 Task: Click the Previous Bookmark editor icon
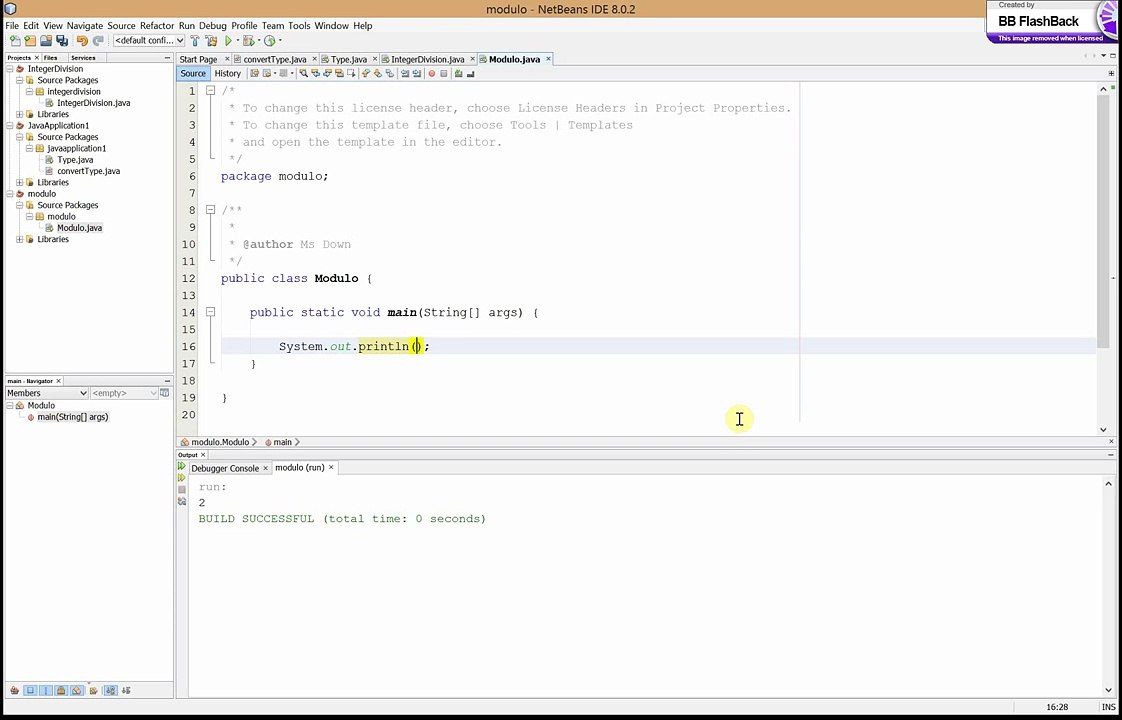366,73
